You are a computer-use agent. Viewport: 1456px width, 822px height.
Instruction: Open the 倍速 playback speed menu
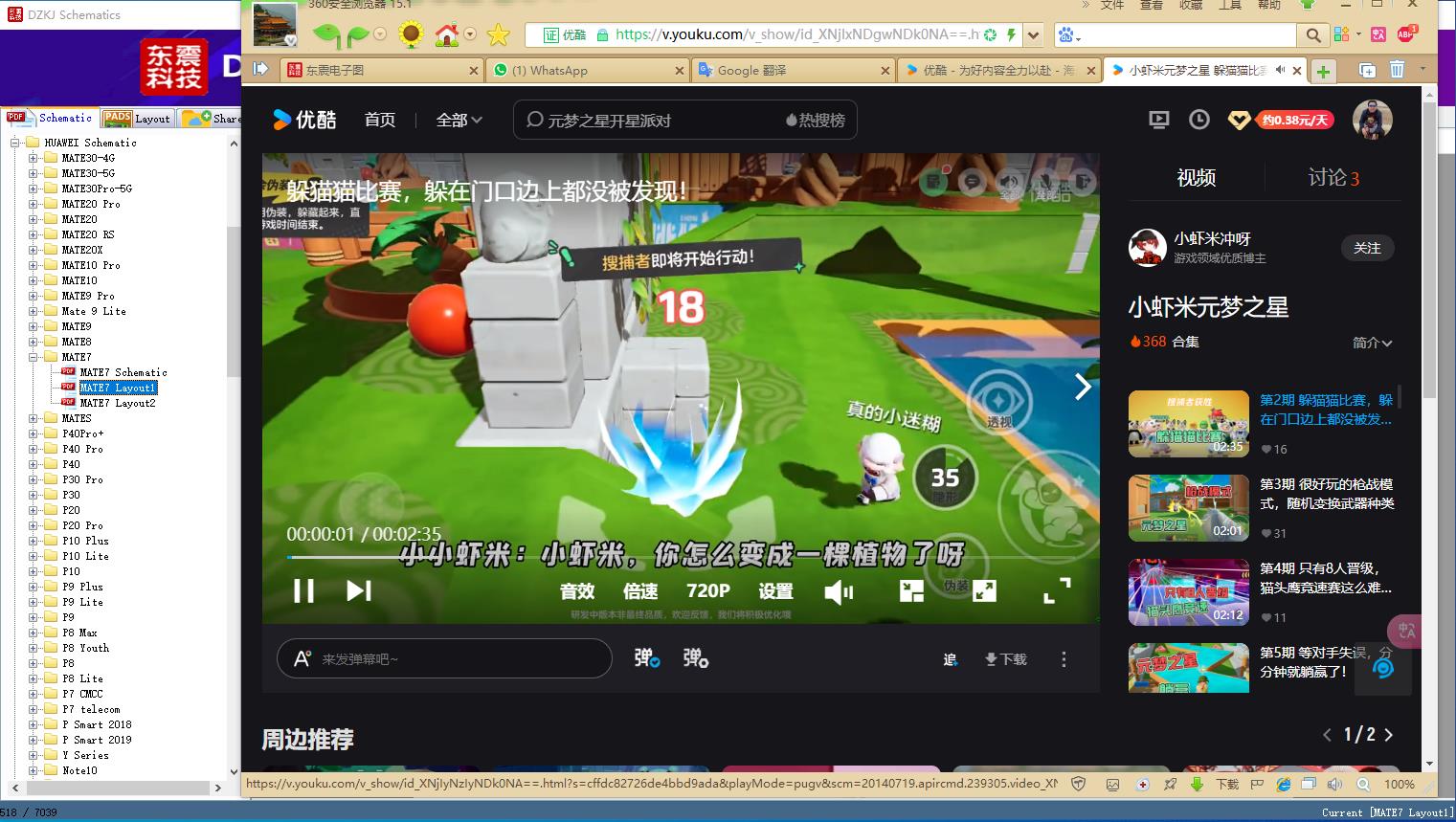[640, 591]
